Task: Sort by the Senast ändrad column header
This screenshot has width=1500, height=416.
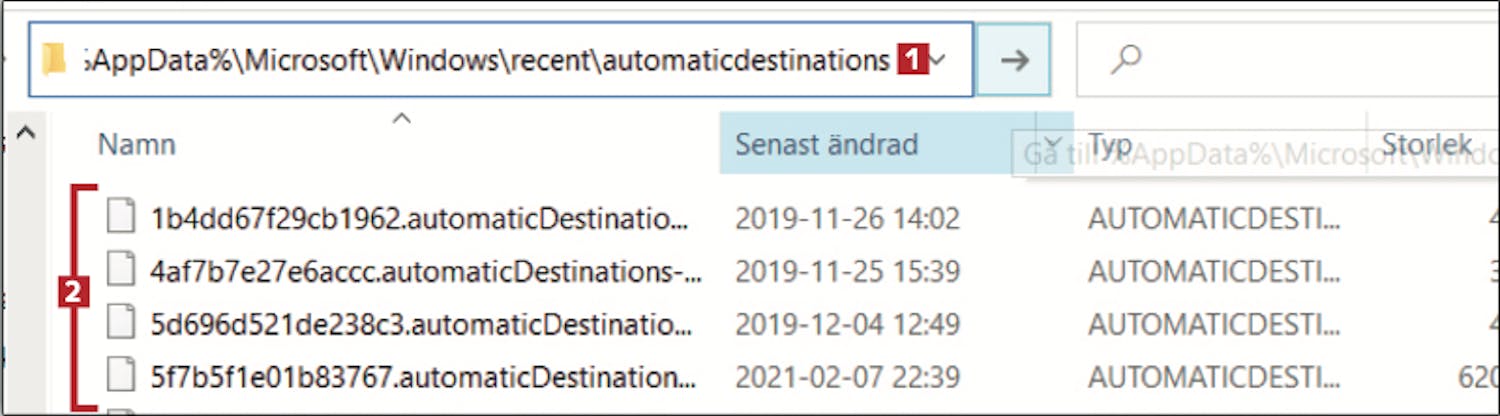Action: [826, 145]
